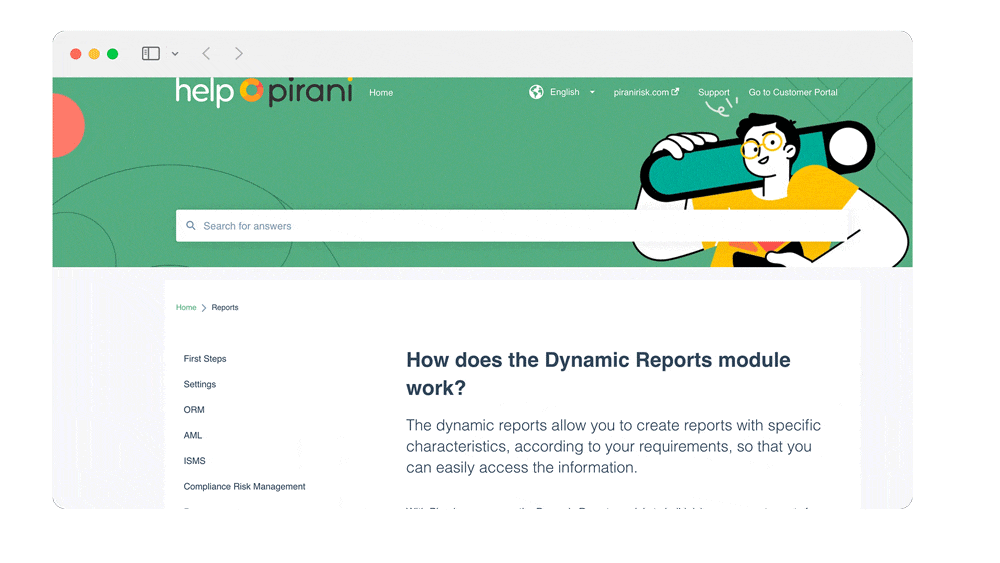Select the AML category
The width and height of the screenshot is (1000, 563).
[x=193, y=436]
